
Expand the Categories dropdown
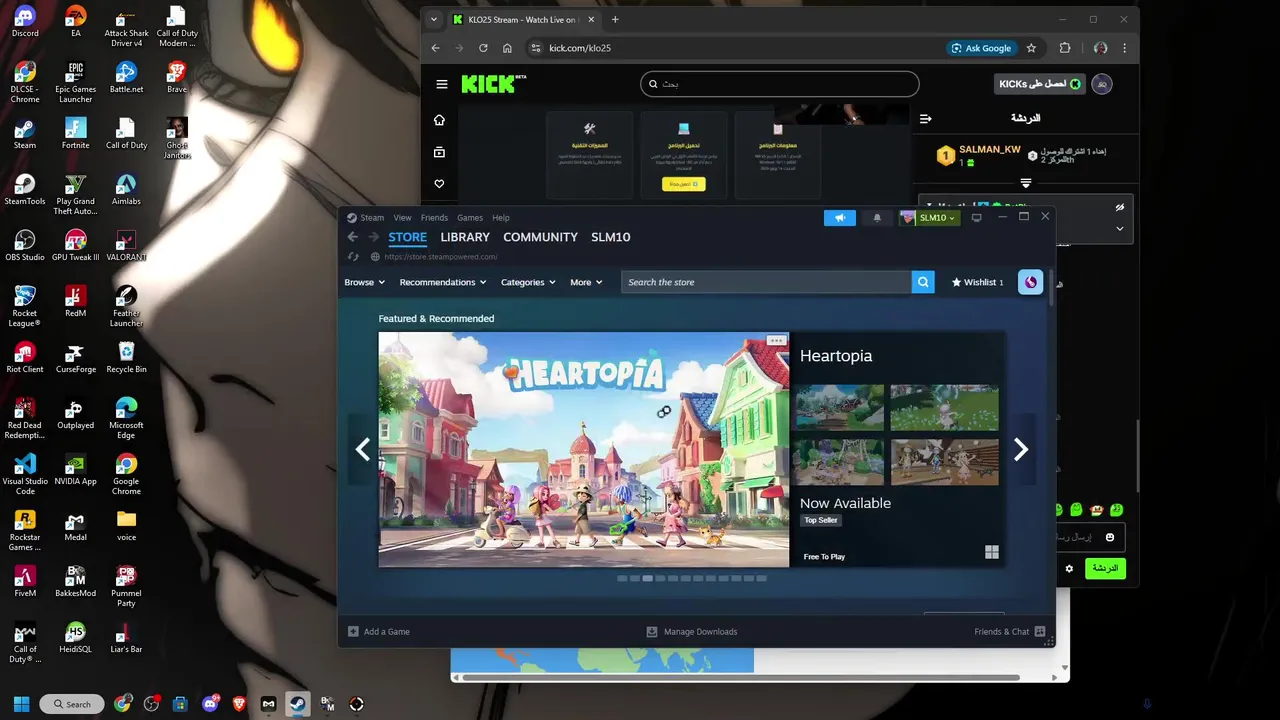[x=528, y=282]
